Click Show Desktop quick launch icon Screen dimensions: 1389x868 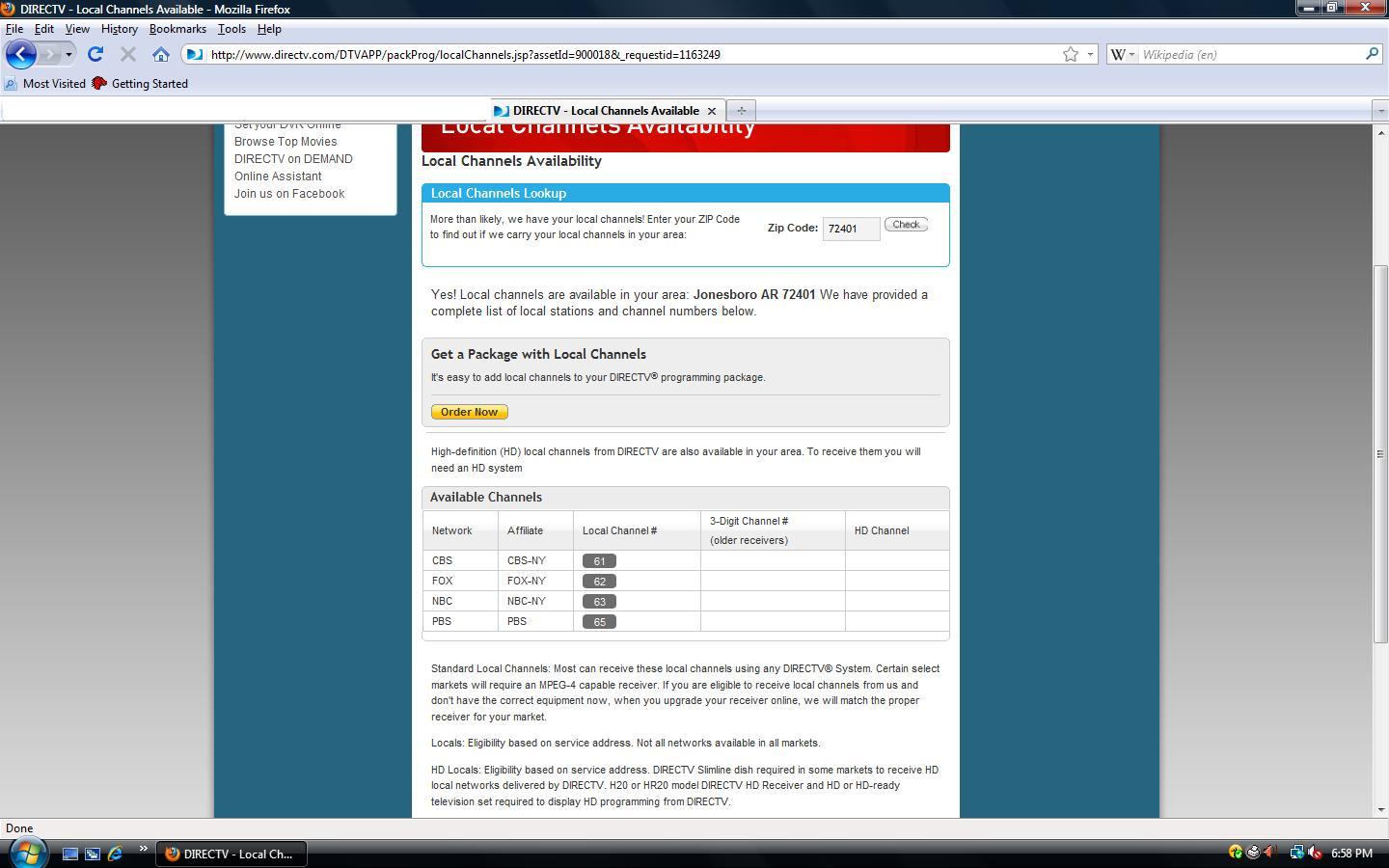[70, 854]
